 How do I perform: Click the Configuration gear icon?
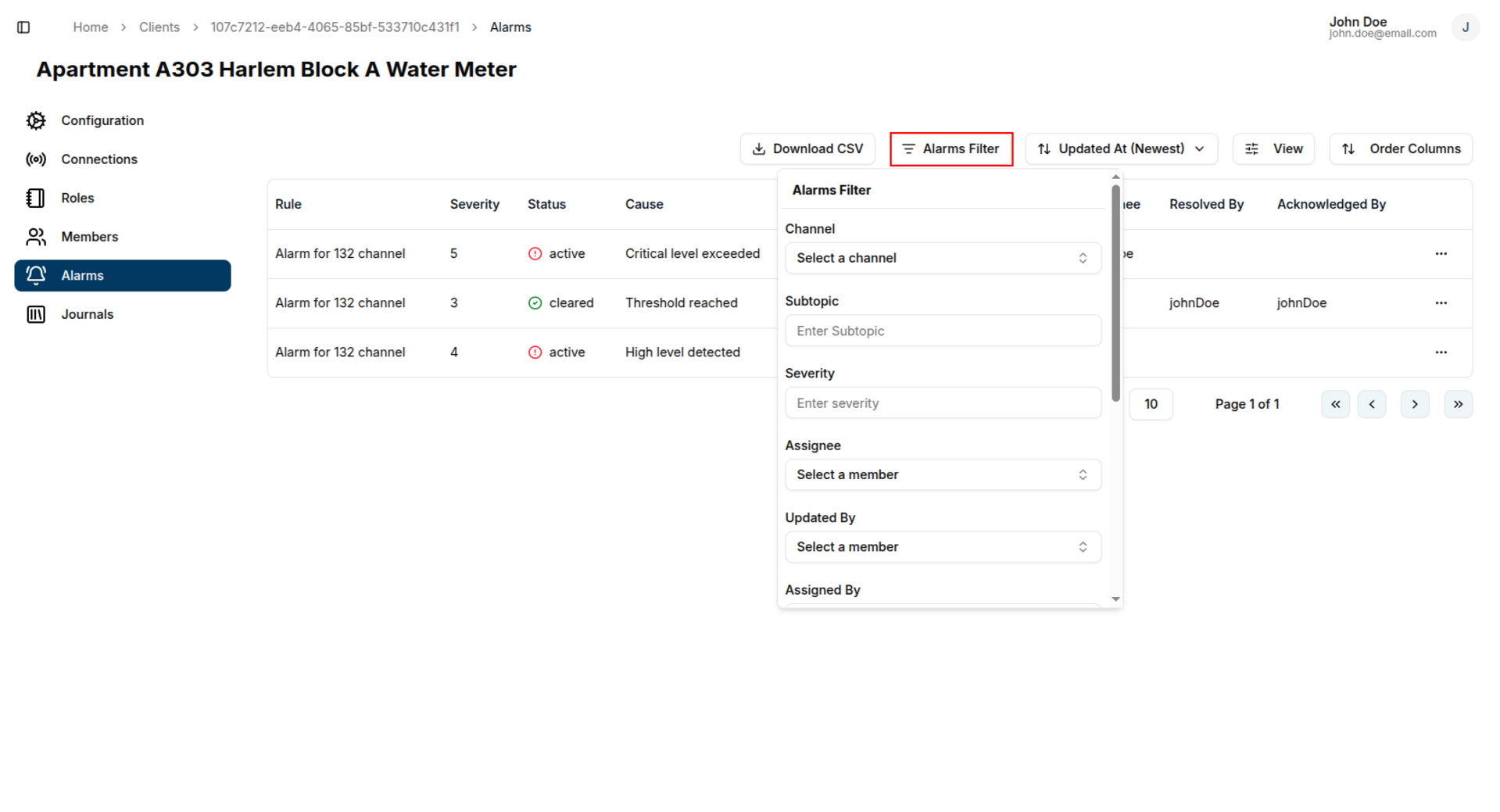tap(36, 120)
